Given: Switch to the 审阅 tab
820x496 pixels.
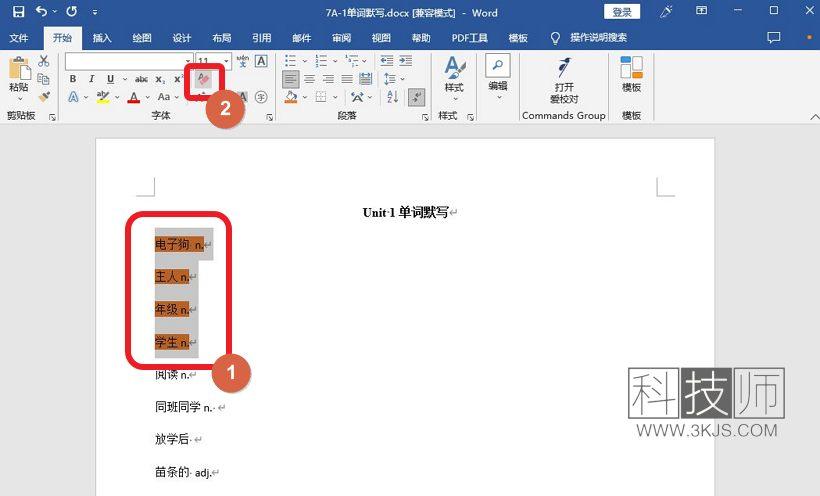Looking at the screenshot, I should pos(341,38).
